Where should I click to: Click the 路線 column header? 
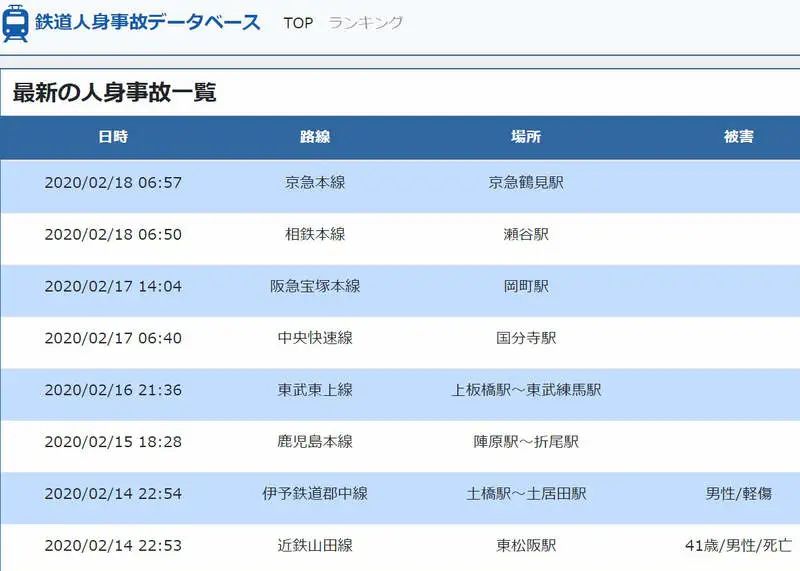[315, 137]
